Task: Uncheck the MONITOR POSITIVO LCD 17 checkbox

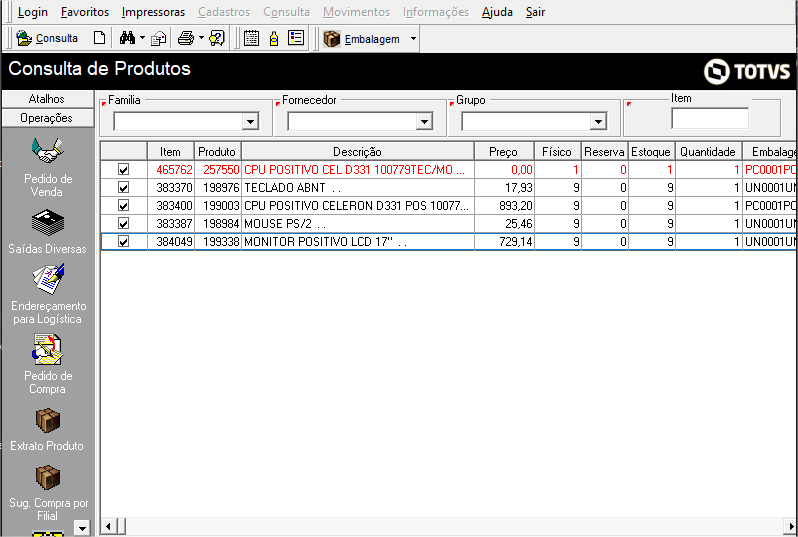Action: pyautogui.click(x=123, y=241)
